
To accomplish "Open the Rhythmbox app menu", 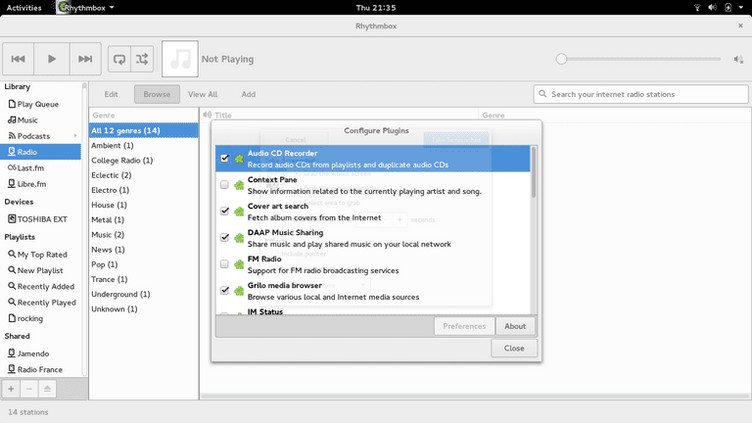I will pos(86,8).
